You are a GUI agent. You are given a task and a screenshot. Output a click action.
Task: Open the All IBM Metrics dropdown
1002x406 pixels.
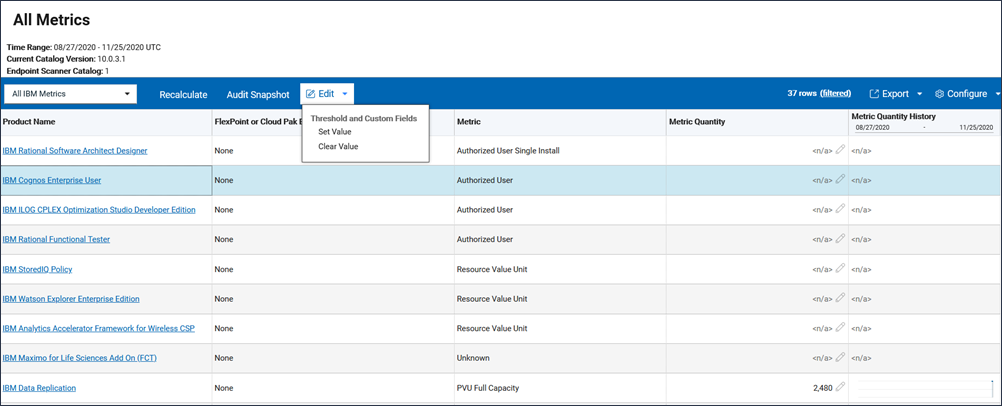[71, 94]
